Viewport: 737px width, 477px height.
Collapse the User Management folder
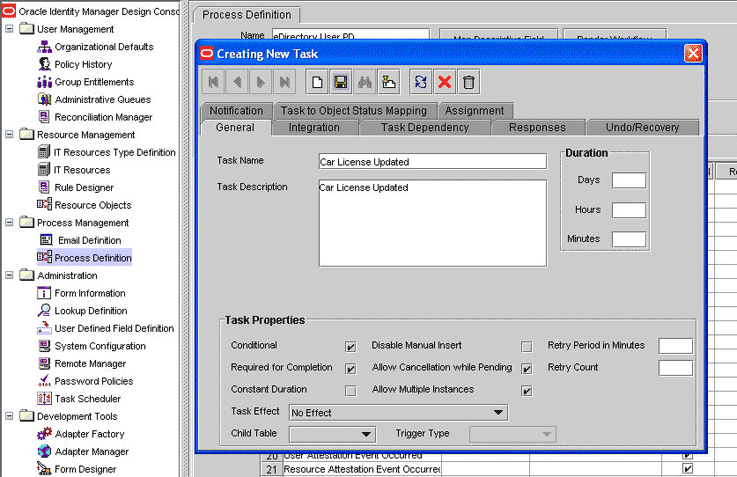click(x=9, y=29)
